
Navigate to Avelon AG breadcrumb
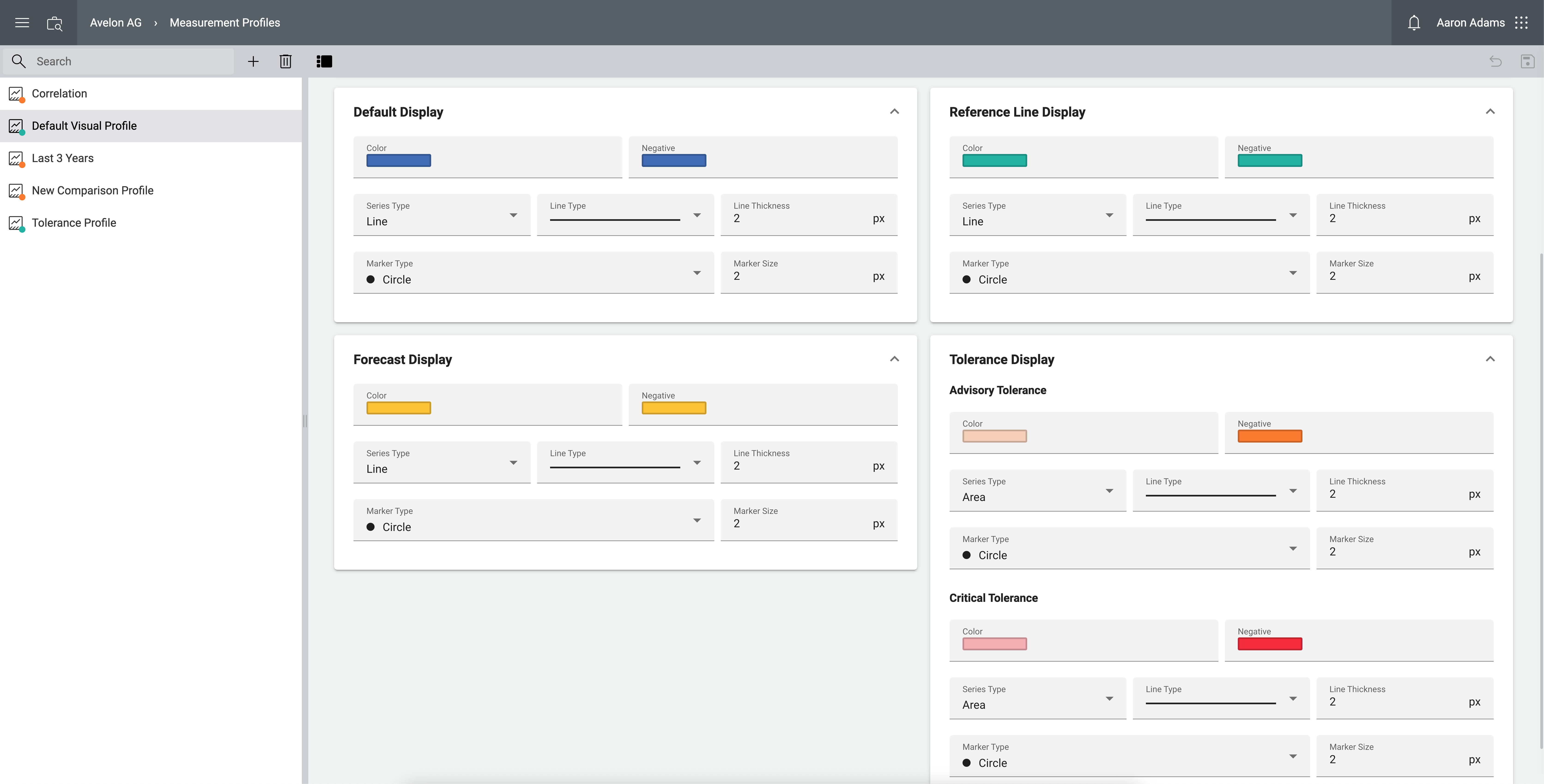pyautogui.click(x=116, y=23)
